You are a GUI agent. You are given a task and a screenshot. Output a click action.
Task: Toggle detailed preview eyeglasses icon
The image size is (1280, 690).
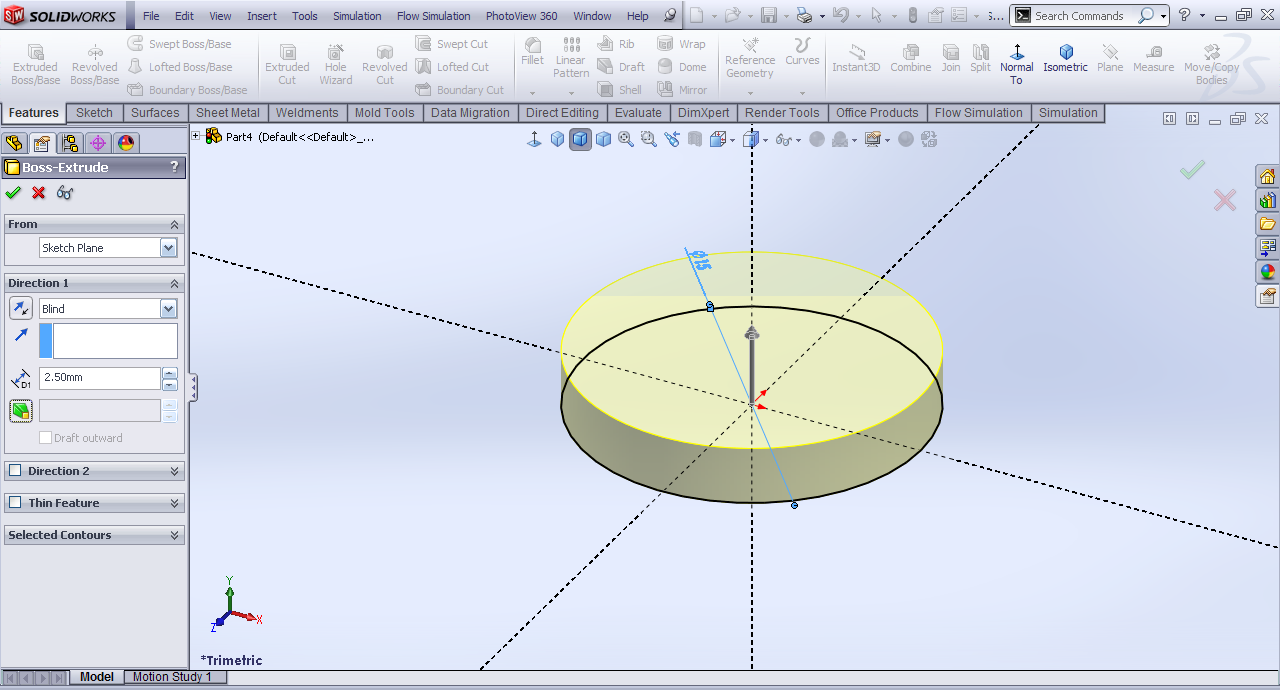click(65, 193)
